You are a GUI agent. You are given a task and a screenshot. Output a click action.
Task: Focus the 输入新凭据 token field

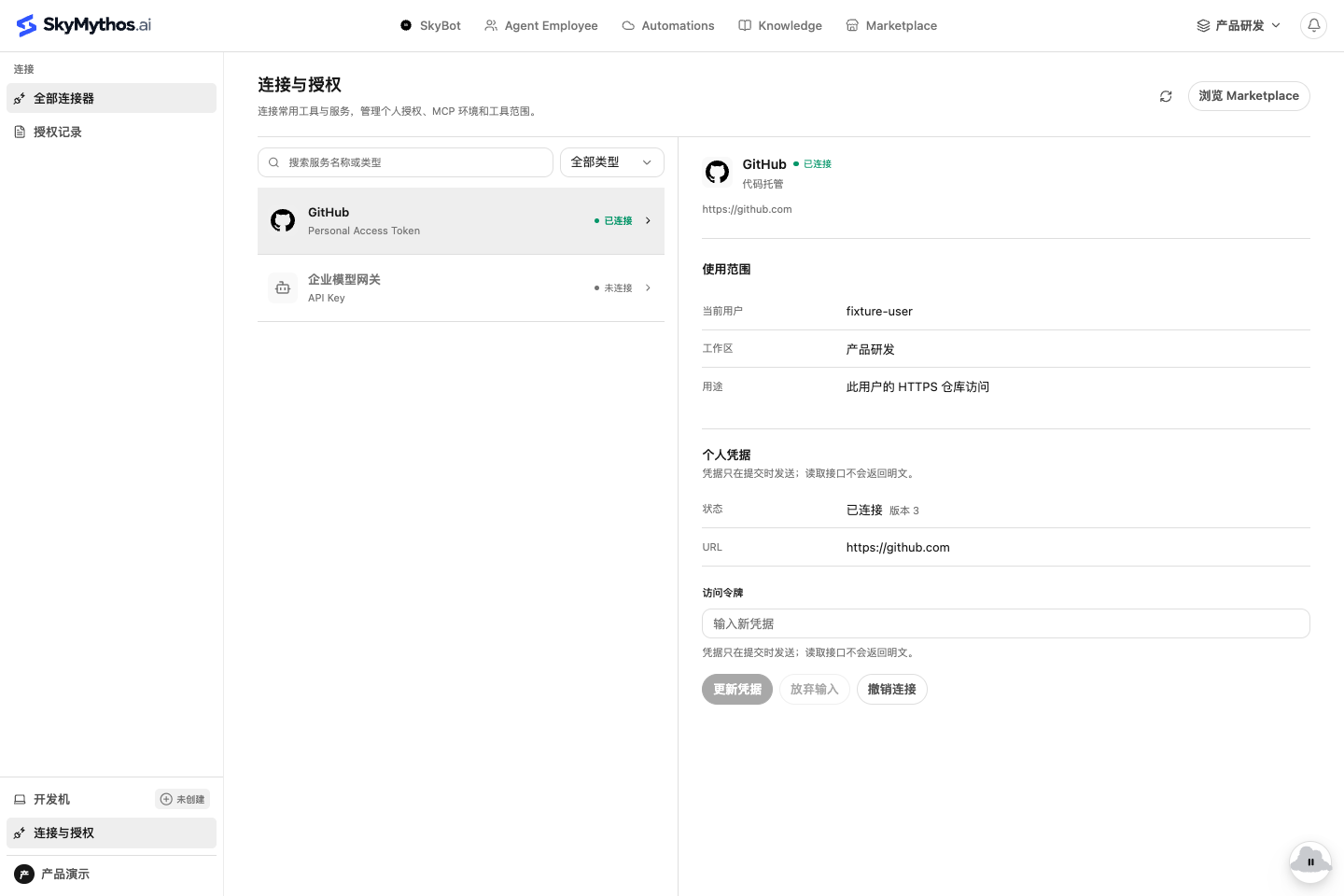click(x=1006, y=623)
